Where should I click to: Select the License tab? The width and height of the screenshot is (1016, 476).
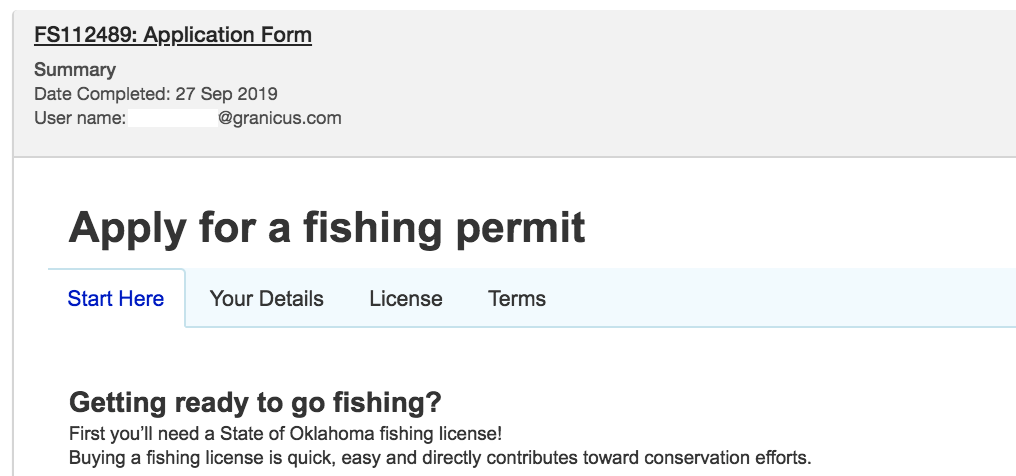[x=406, y=298]
